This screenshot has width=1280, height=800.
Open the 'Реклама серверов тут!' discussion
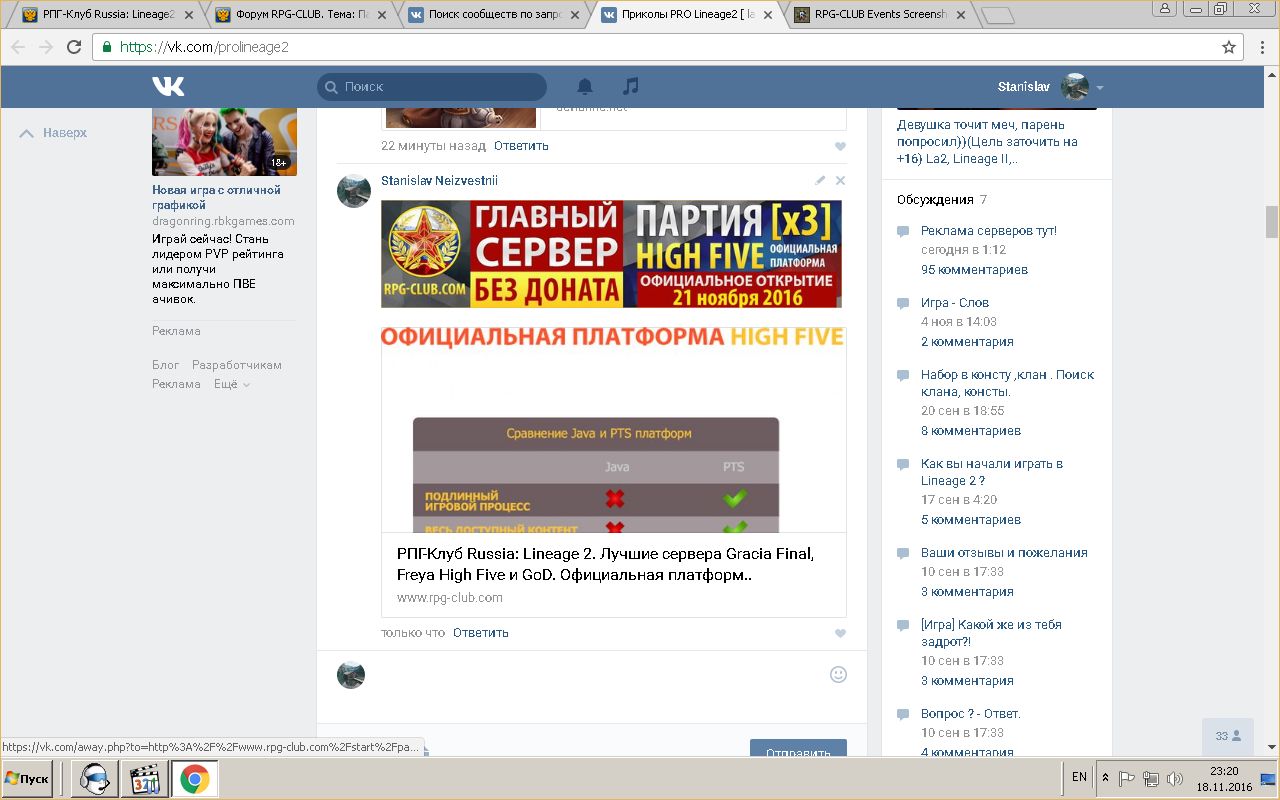coord(988,231)
